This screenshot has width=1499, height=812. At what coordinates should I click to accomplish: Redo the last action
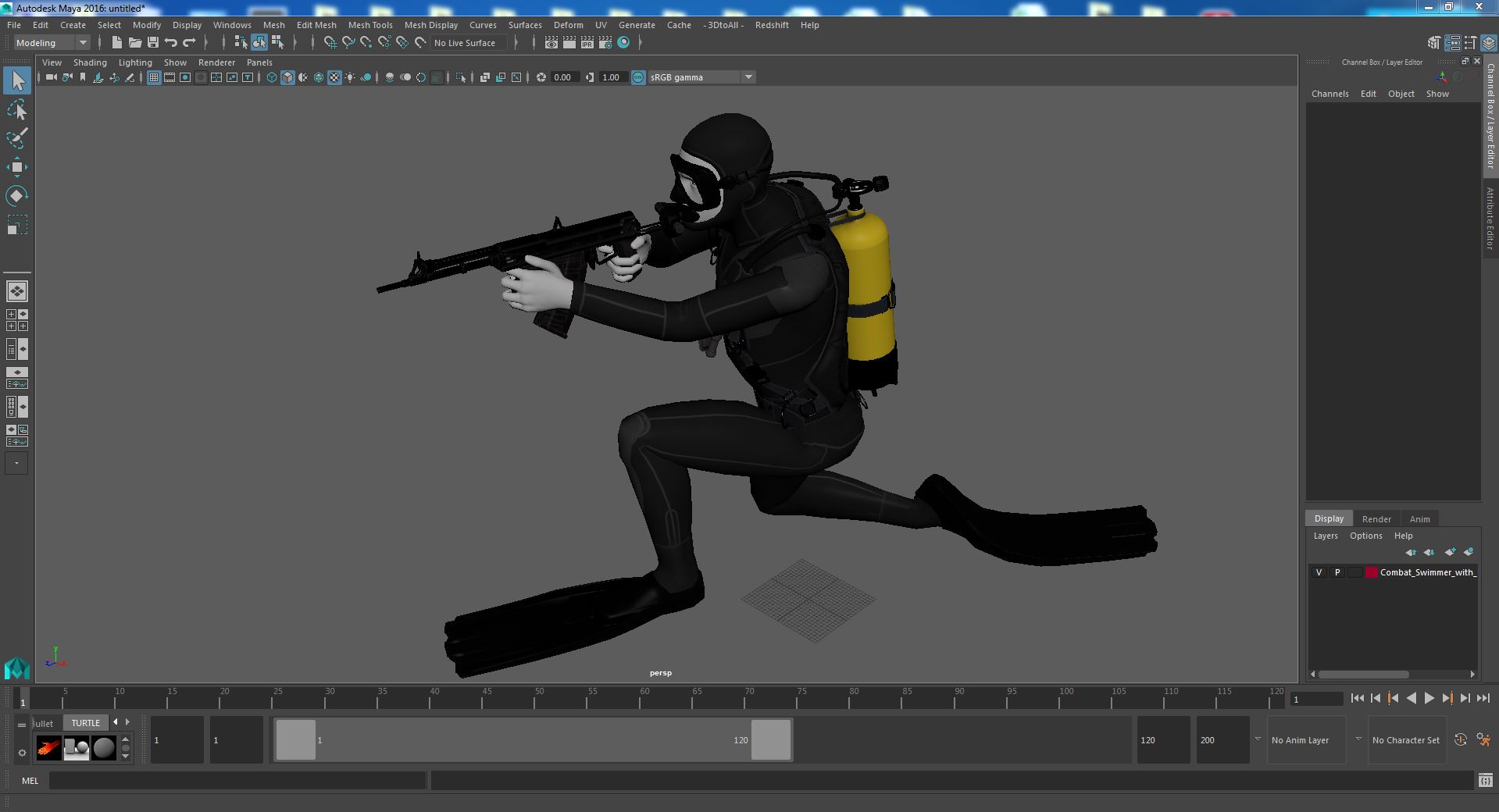(189, 43)
